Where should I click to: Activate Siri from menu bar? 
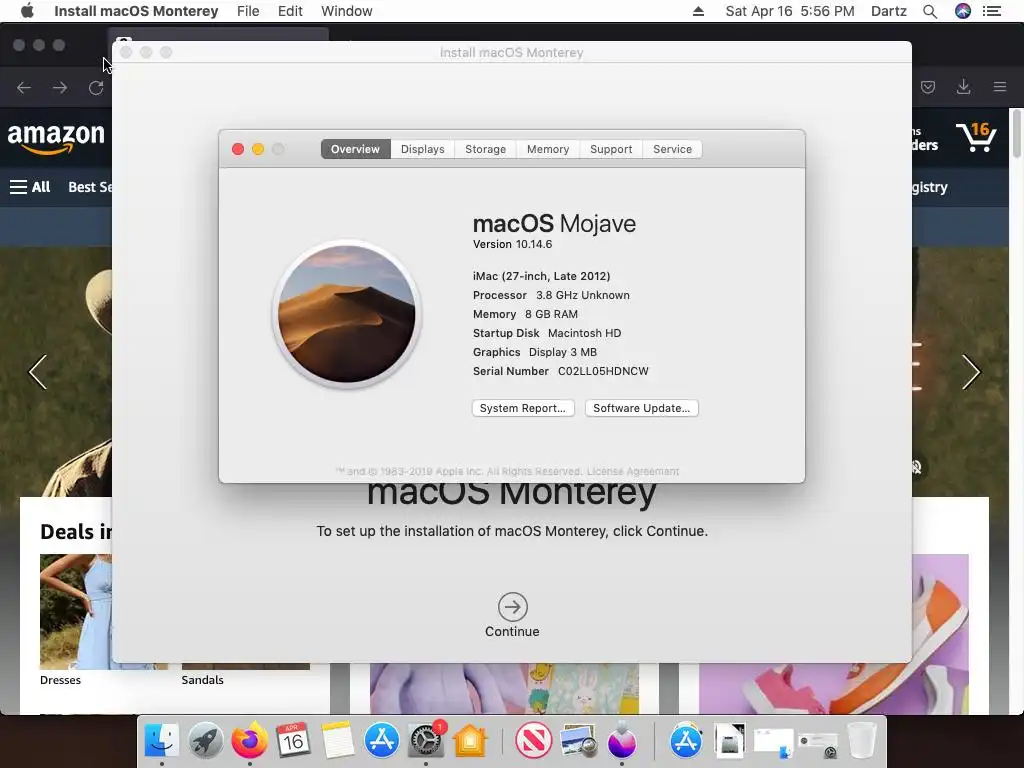tap(963, 11)
